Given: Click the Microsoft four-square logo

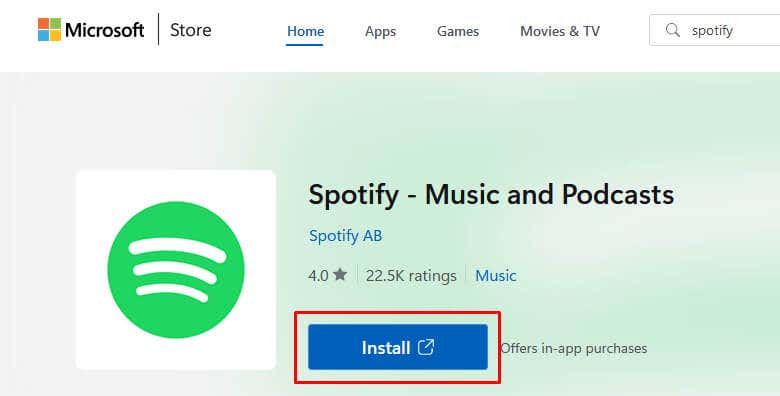Looking at the screenshot, I should 49,29.
